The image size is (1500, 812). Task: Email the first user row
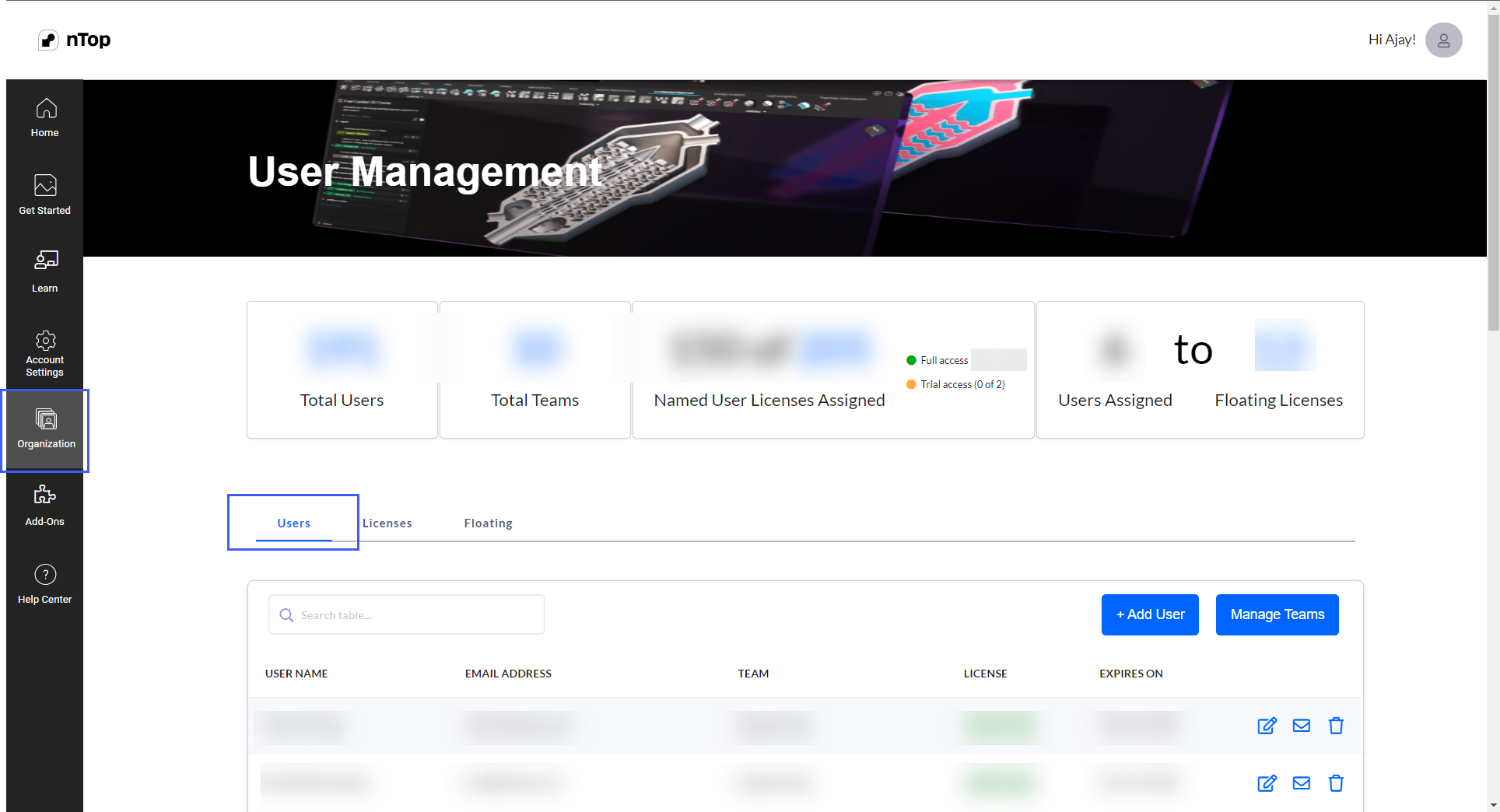[1301, 726]
